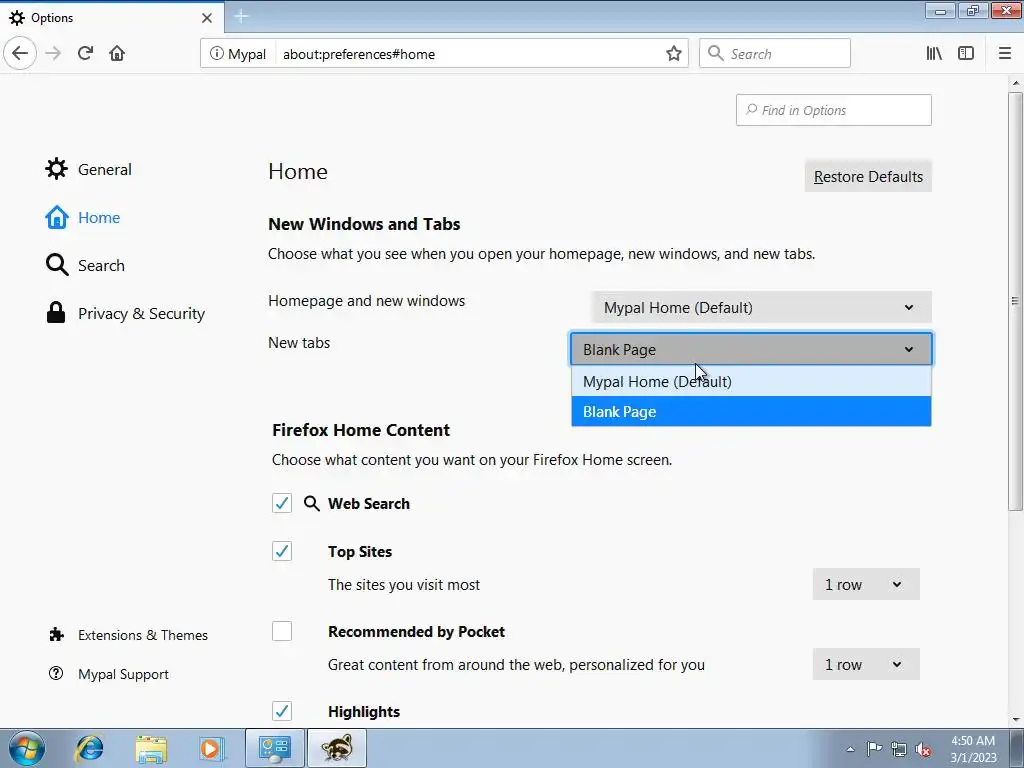1024x768 pixels.
Task: Open the Windows Start orb
Action: [27, 748]
